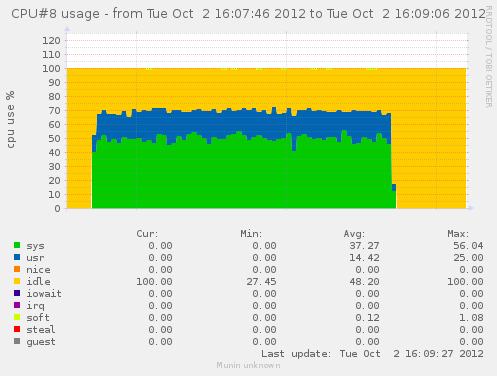
Task: Click the cpu use % axis label
Action: [x=11, y=119]
